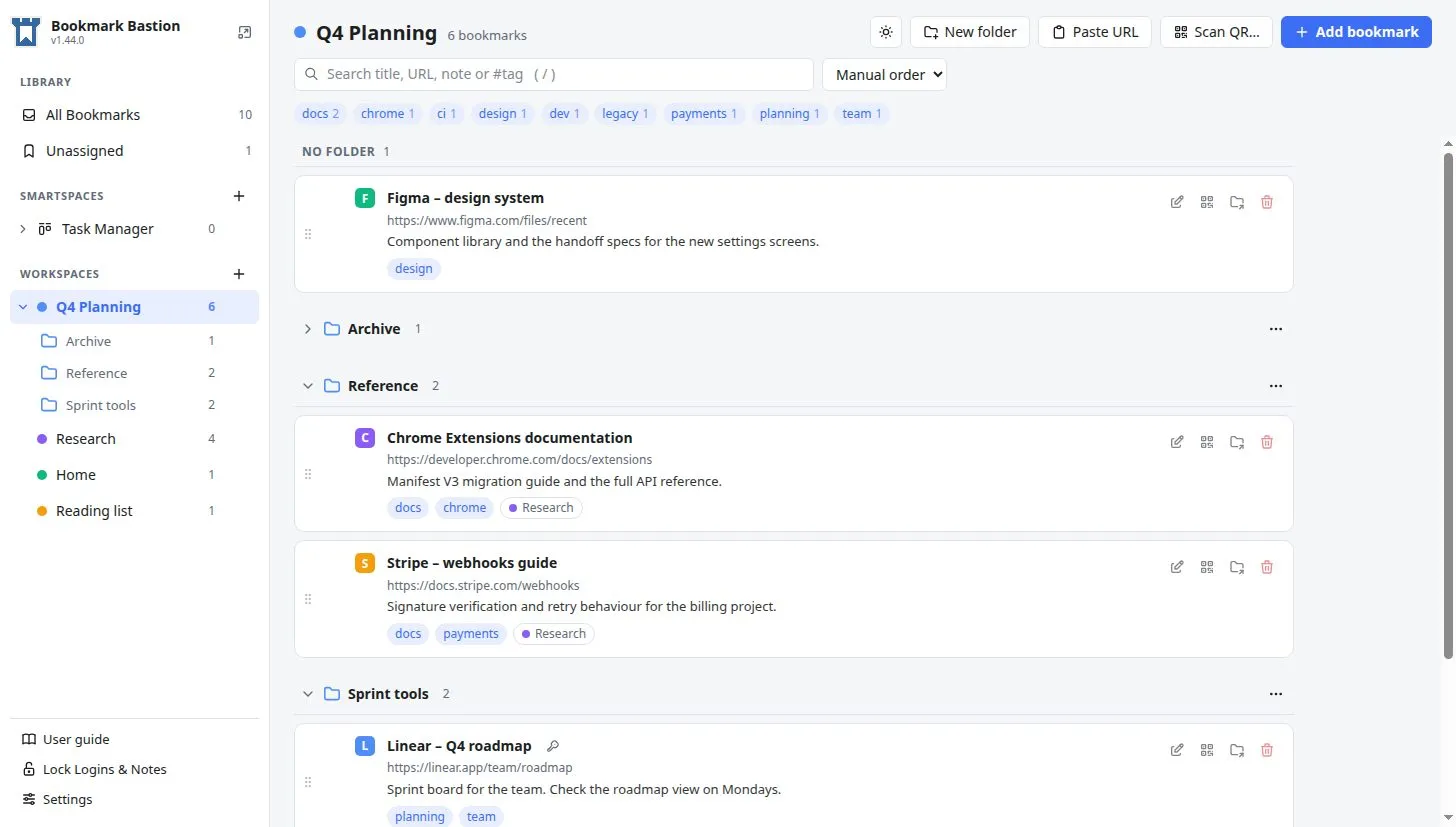
Task: Filter by the team tag in filter bar
Action: 862,114
